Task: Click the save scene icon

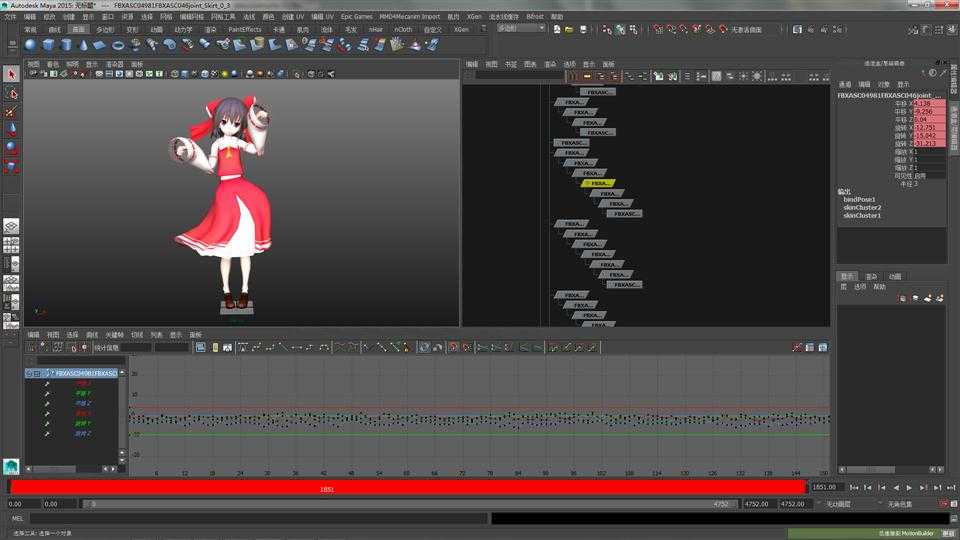Action: coord(583,29)
